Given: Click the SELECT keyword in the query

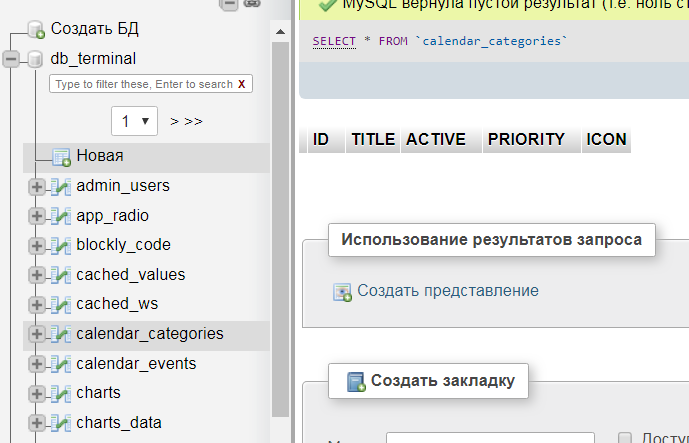Looking at the screenshot, I should coord(334,41).
